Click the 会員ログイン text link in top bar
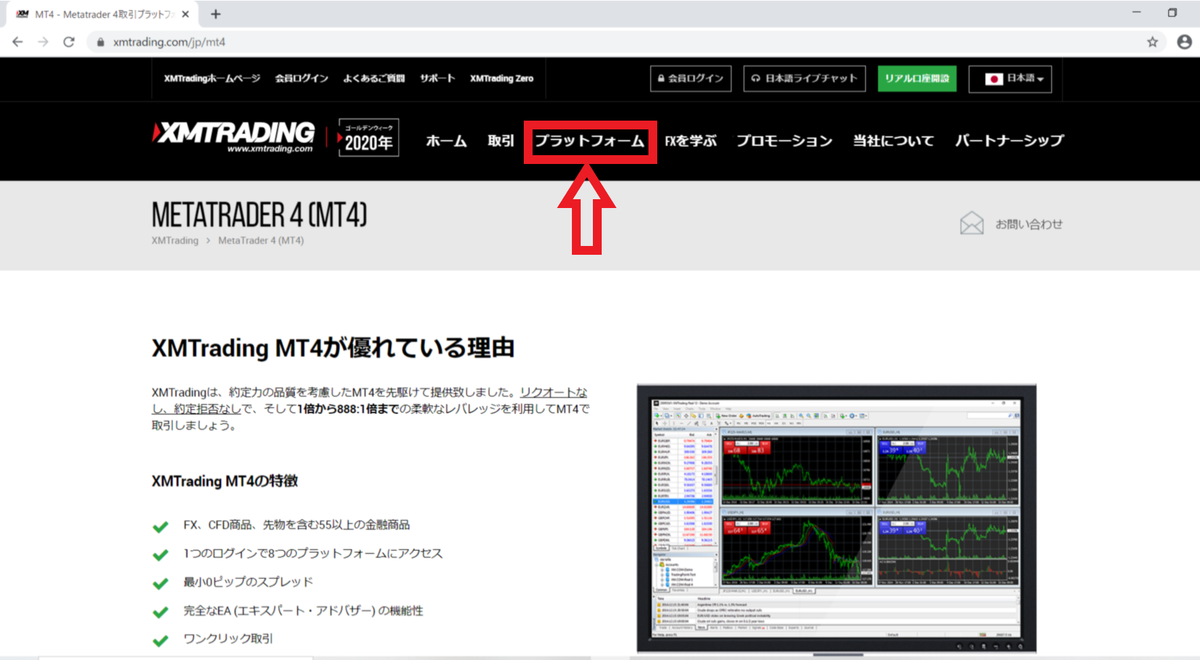The width and height of the screenshot is (1200, 660). [x=301, y=78]
